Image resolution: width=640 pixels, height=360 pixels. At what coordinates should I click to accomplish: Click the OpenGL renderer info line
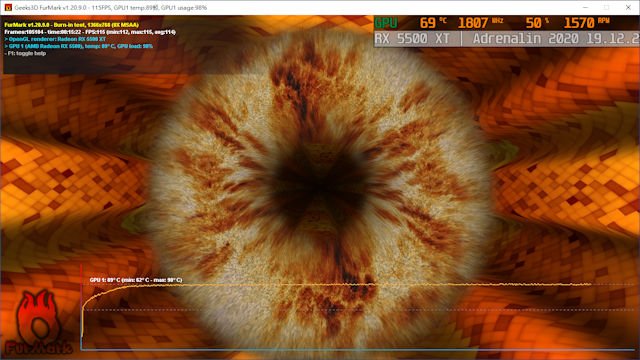click(x=55, y=39)
